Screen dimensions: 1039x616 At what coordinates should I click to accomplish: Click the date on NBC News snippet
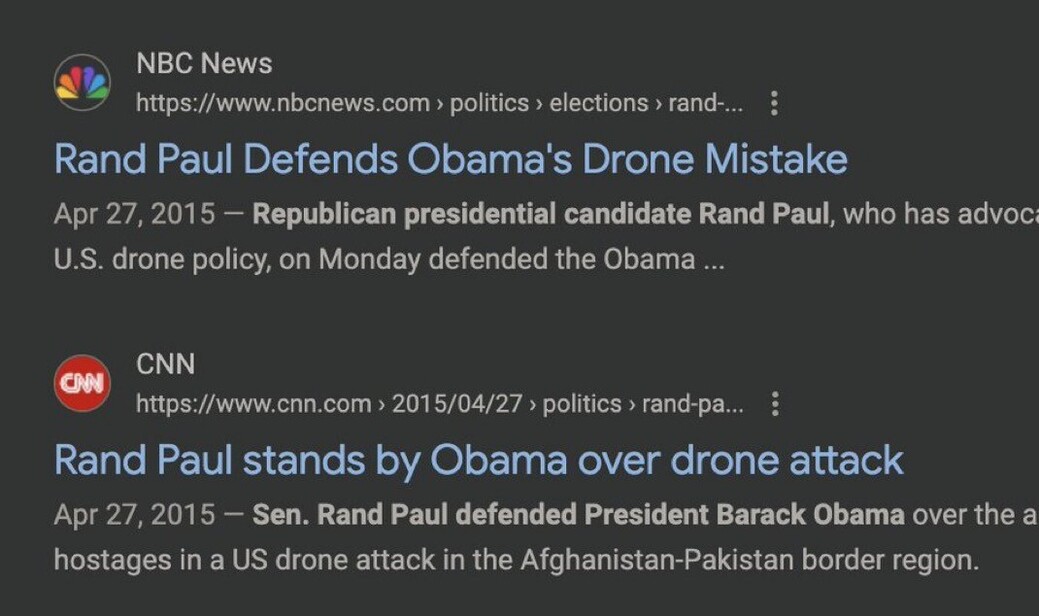[x=134, y=214]
